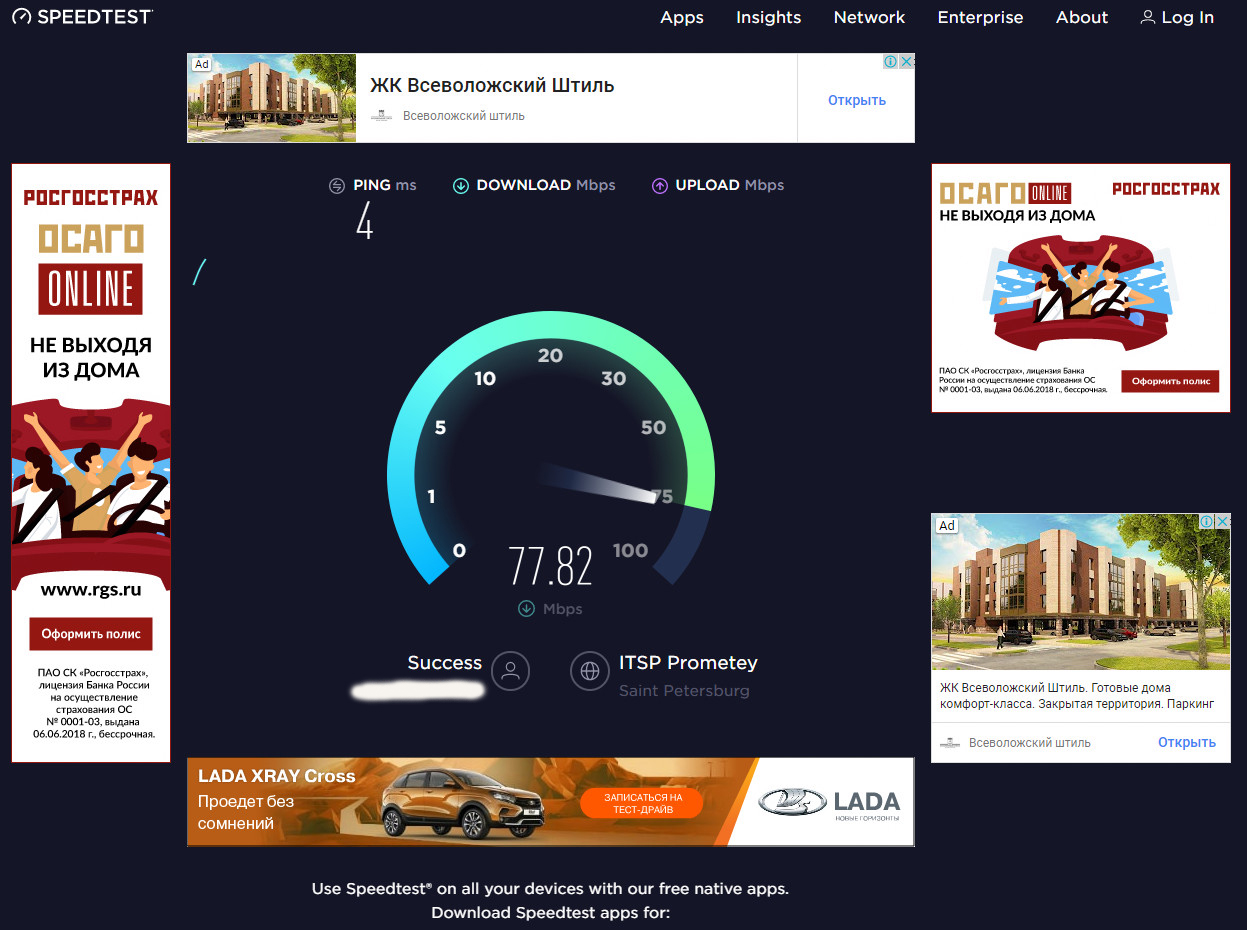Click the info icon on the top banner ad

pos(890,62)
